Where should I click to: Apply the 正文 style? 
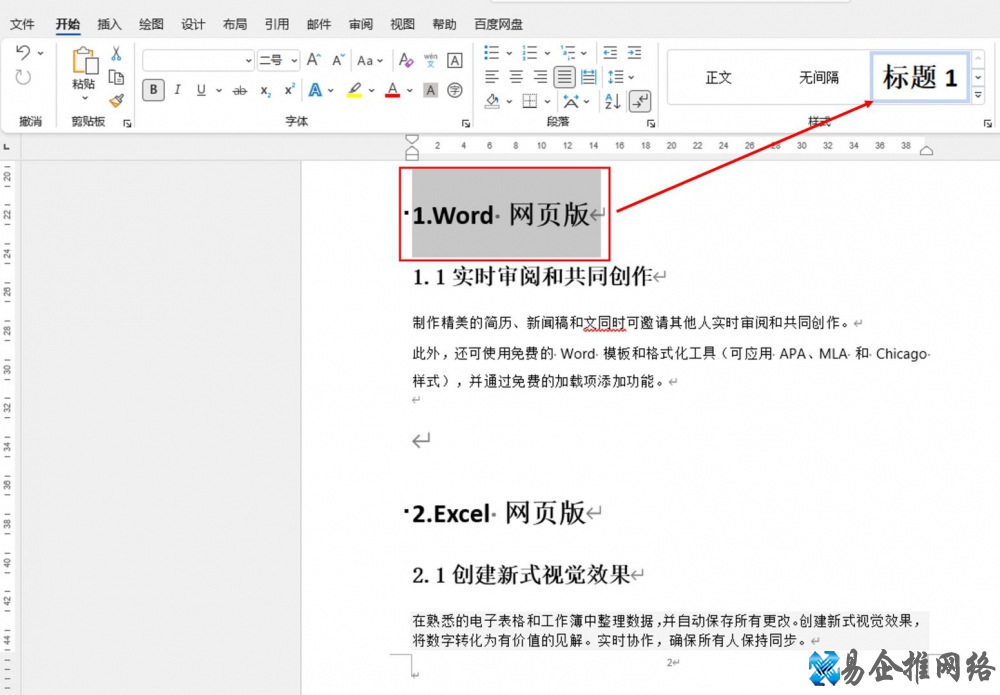point(718,77)
